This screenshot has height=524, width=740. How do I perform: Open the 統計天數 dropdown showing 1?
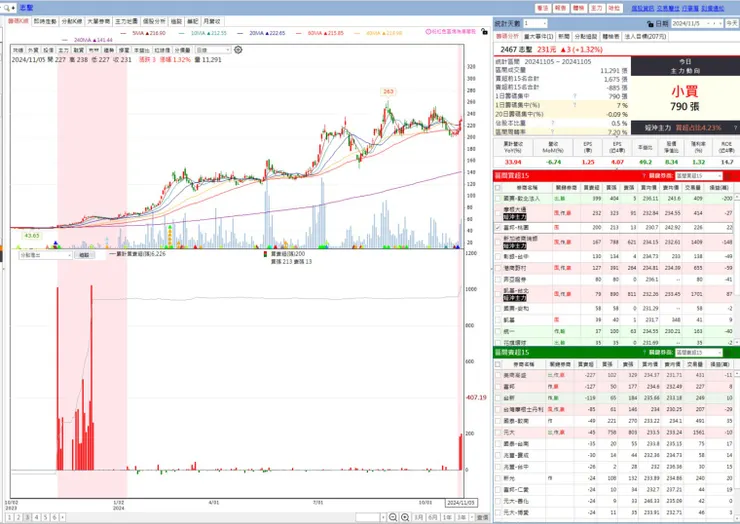(x=535, y=23)
